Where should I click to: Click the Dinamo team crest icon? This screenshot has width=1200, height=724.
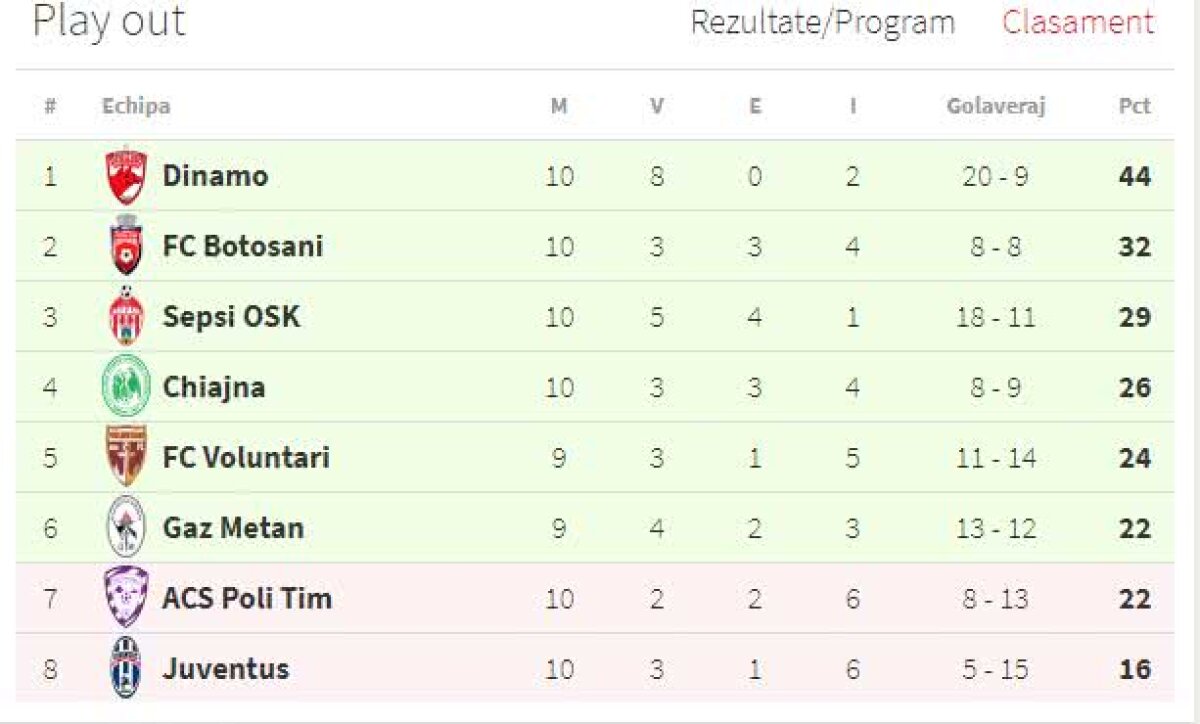tap(127, 176)
